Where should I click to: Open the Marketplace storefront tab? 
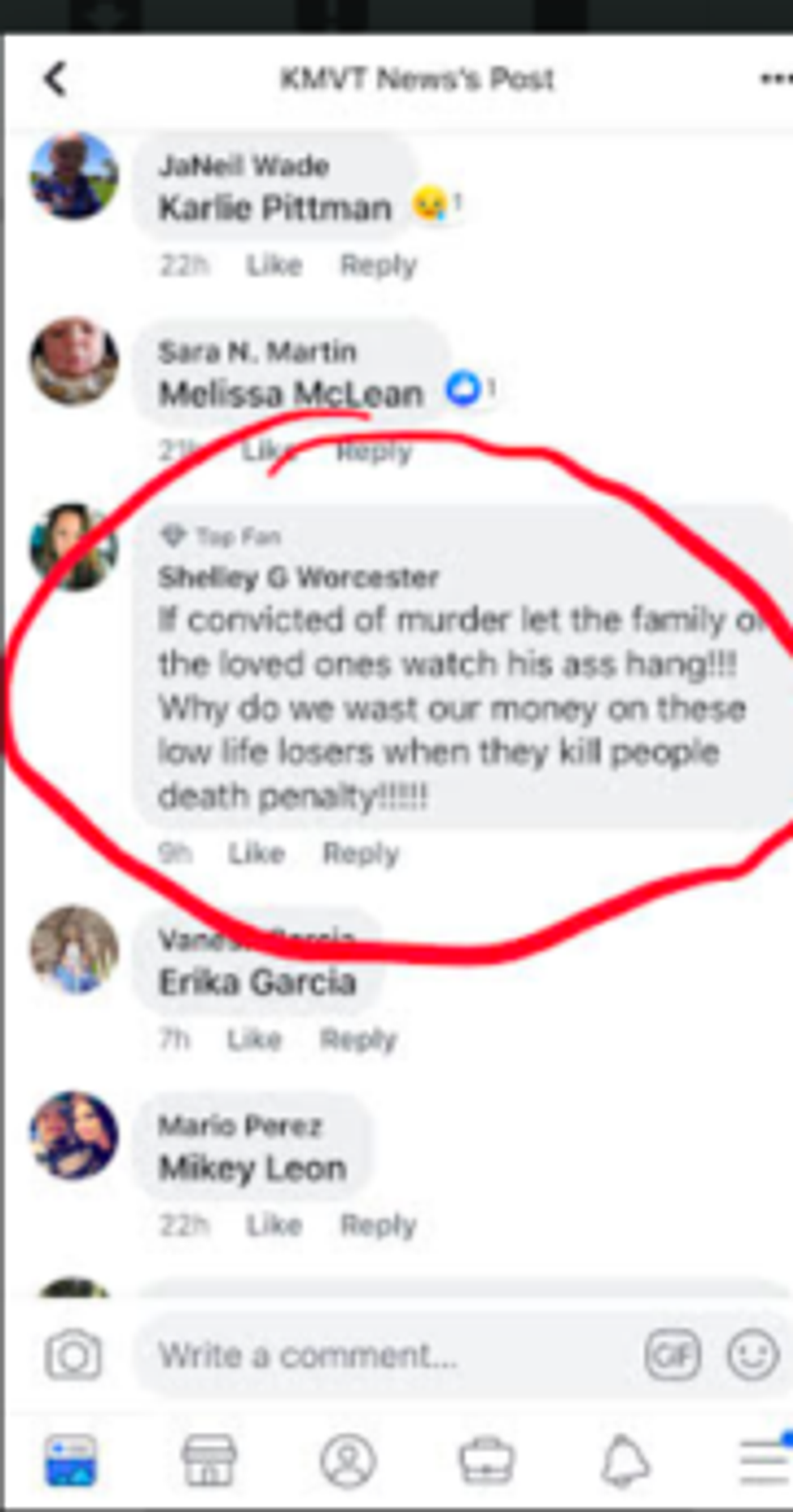point(209,1461)
